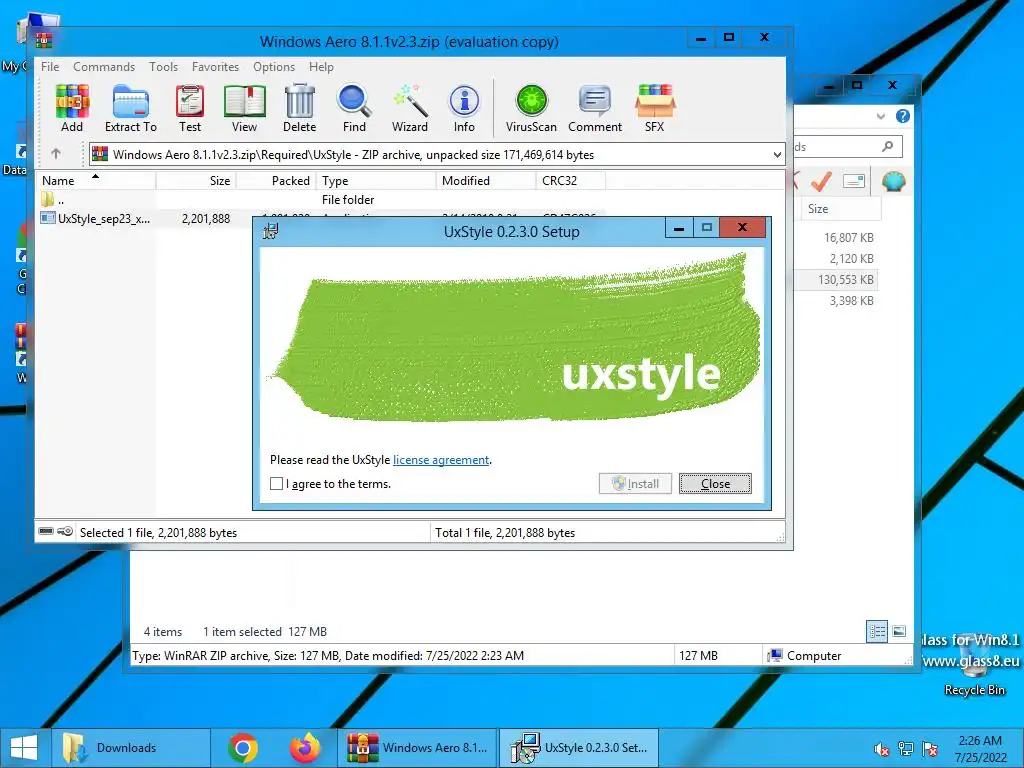Switch to Downloads taskbar button
The image size is (1024, 768).
pos(131,748)
